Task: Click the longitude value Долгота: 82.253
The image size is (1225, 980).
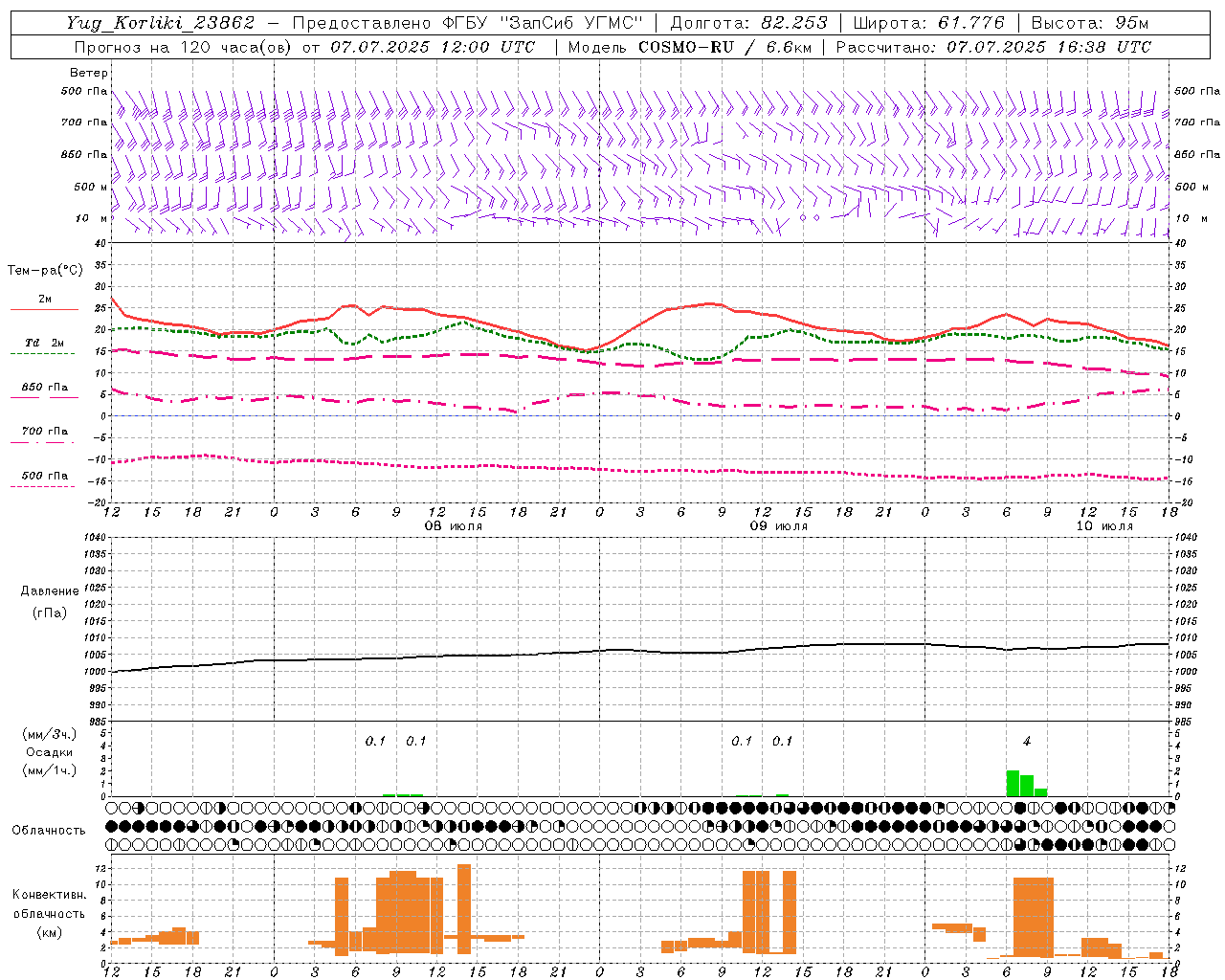Action: [749, 23]
